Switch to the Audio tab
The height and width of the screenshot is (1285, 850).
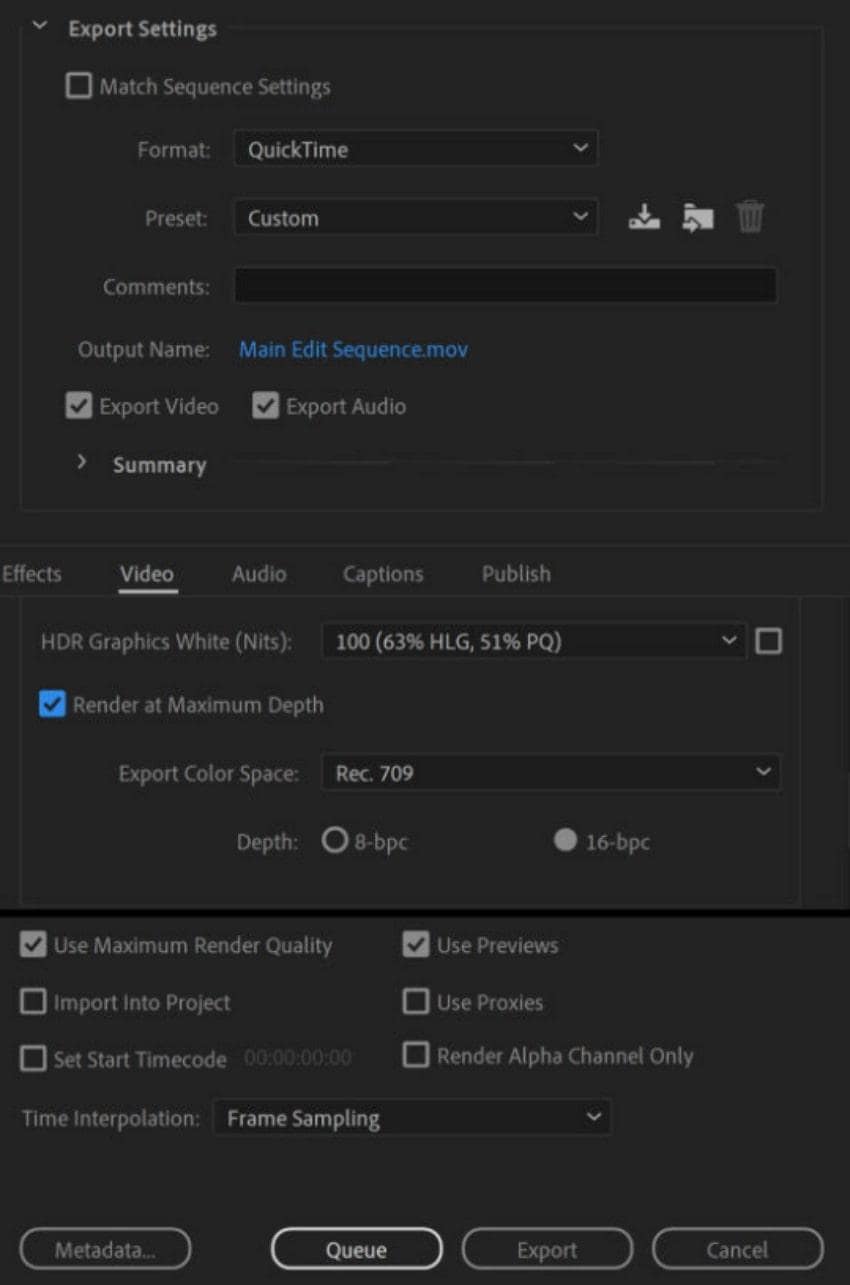[258, 573]
